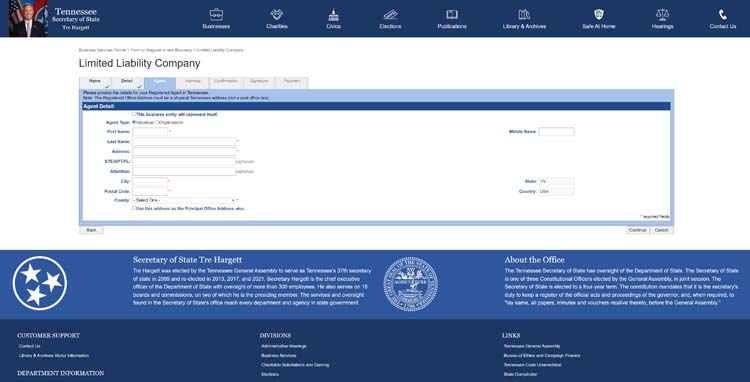Click the Back button
Screen dimensions: 750x382
91,230
